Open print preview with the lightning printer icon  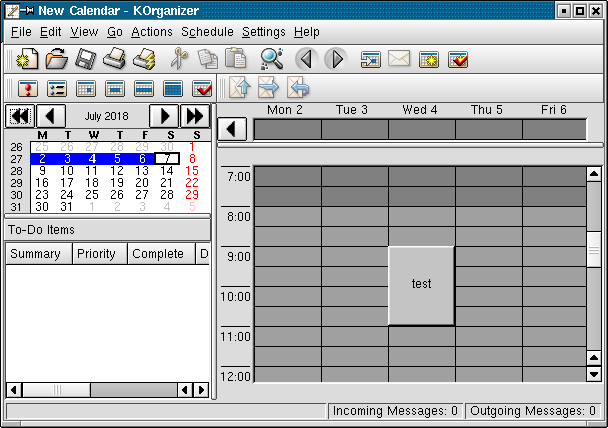coord(144,59)
